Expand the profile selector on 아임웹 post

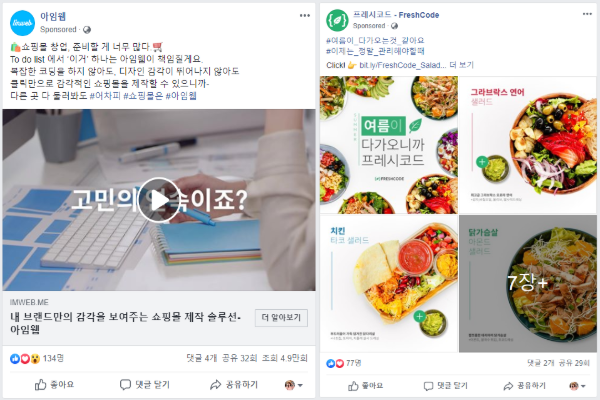294,385
